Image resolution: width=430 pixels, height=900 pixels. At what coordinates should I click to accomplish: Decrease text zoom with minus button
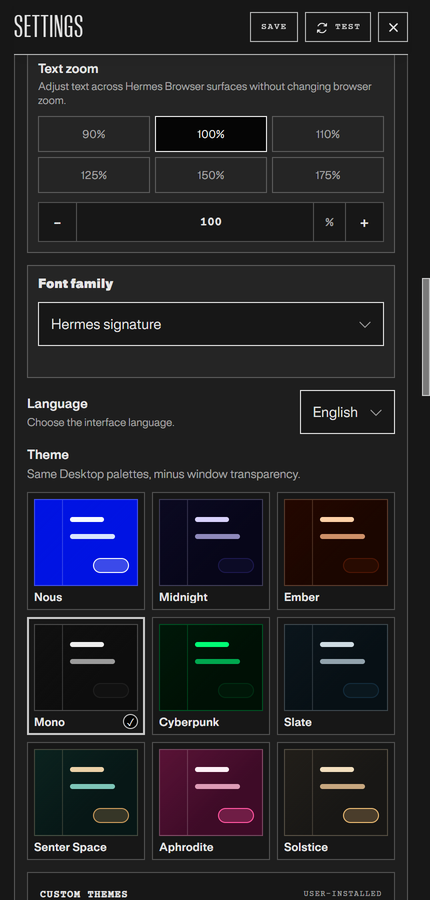(x=57, y=222)
